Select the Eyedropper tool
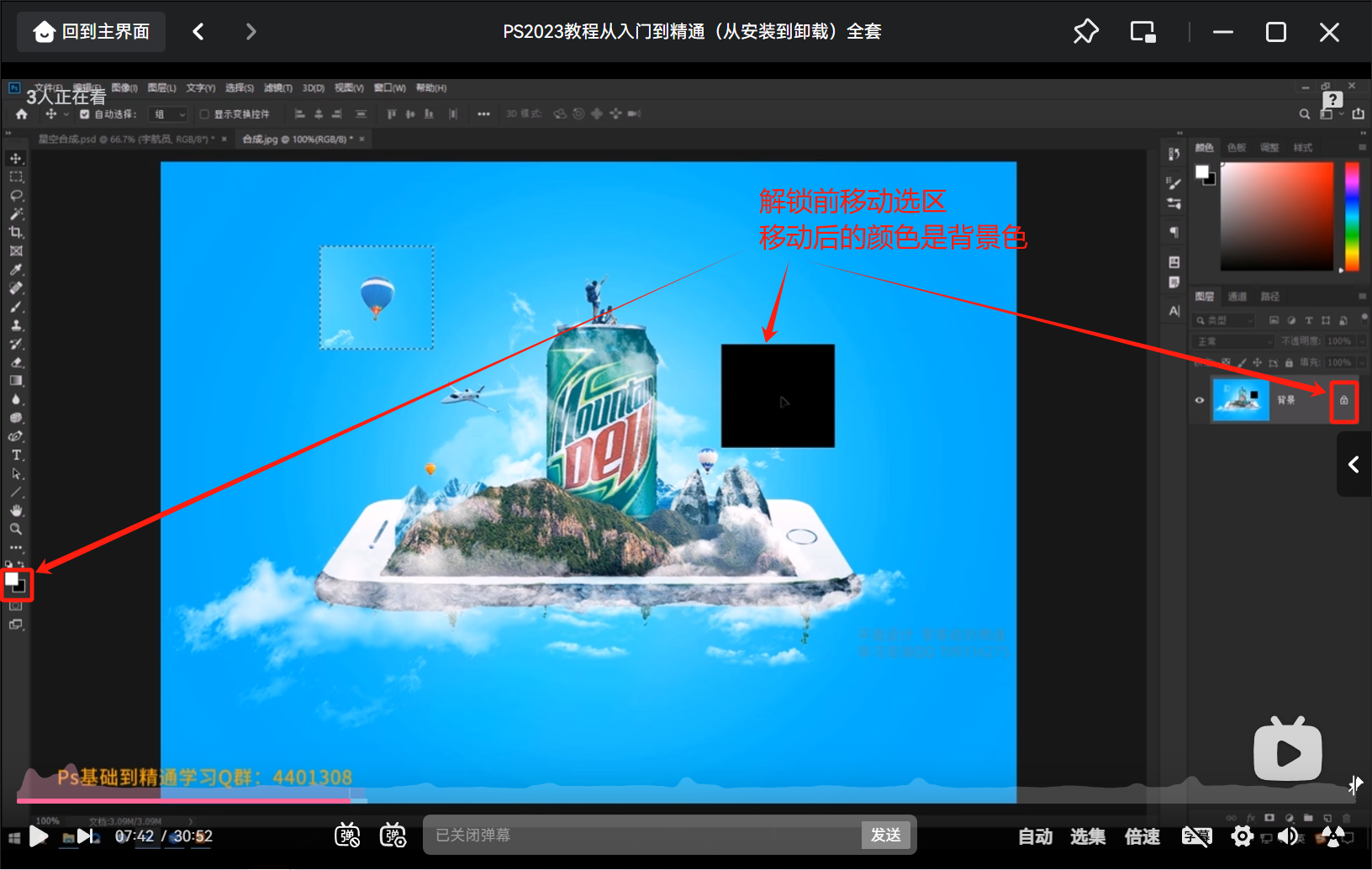This screenshot has width=1372, height=870. [16, 270]
